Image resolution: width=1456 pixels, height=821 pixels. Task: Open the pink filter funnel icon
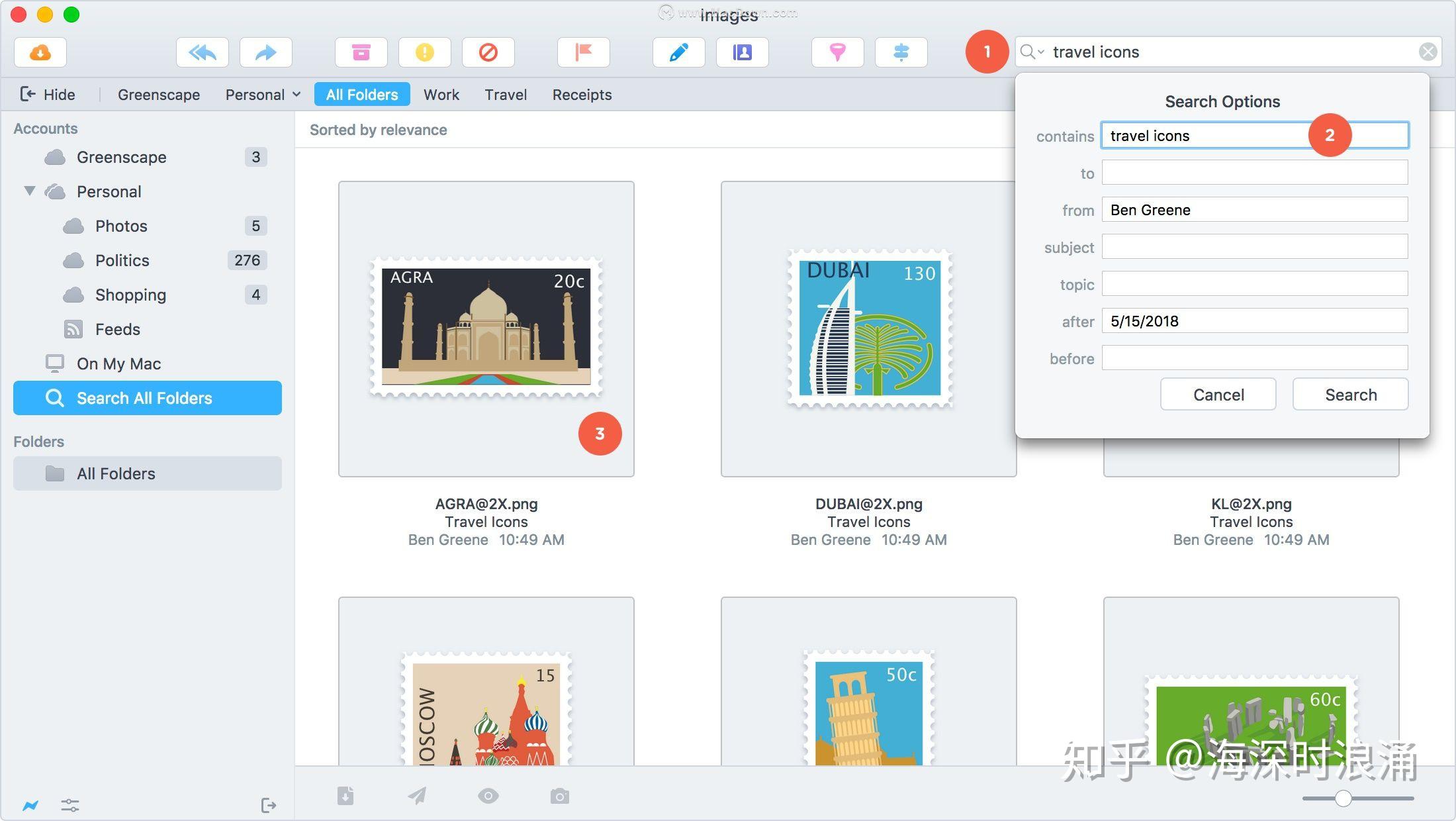838,52
